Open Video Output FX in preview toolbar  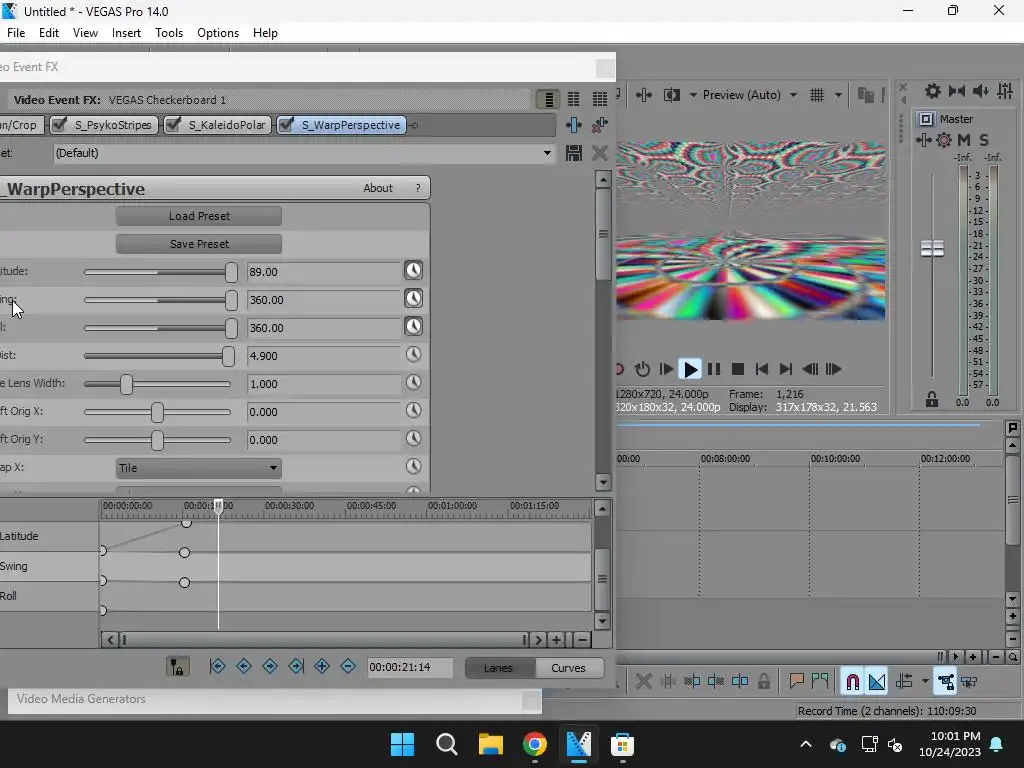(x=644, y=95)
